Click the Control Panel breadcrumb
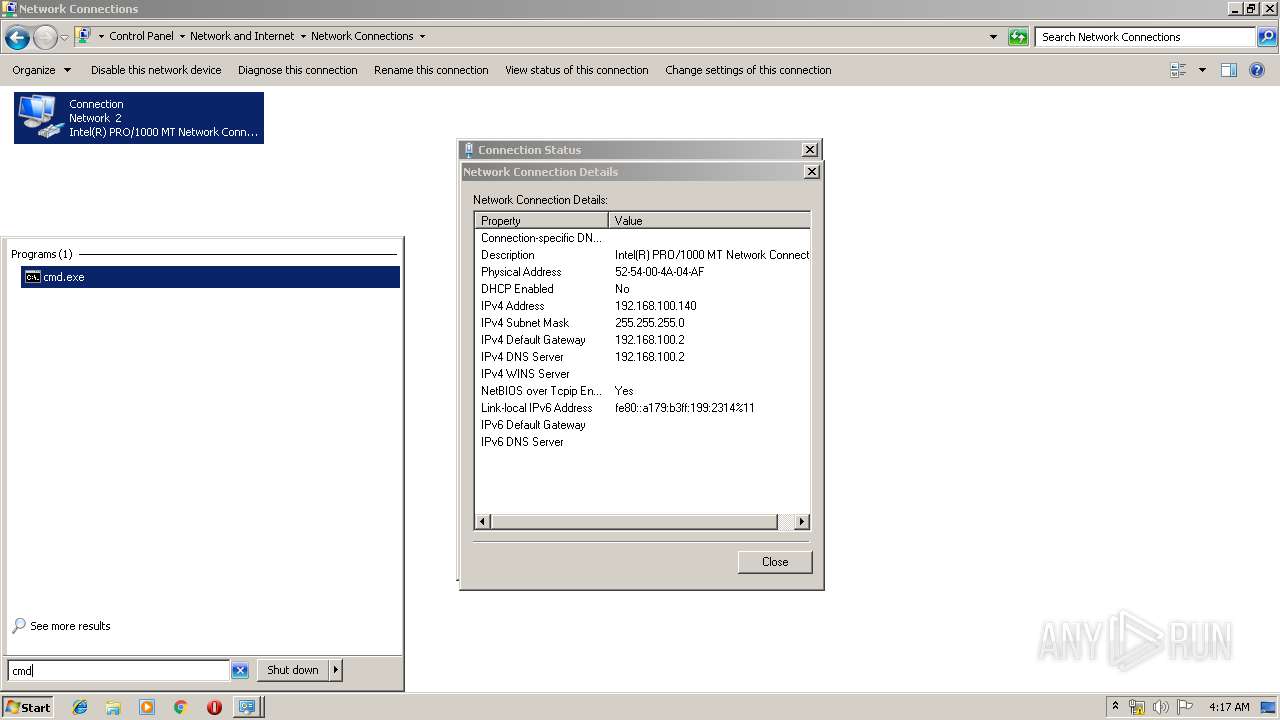The height and width of the screenshot is (720, 1280). pyautogui.click(x=141, y=36)
